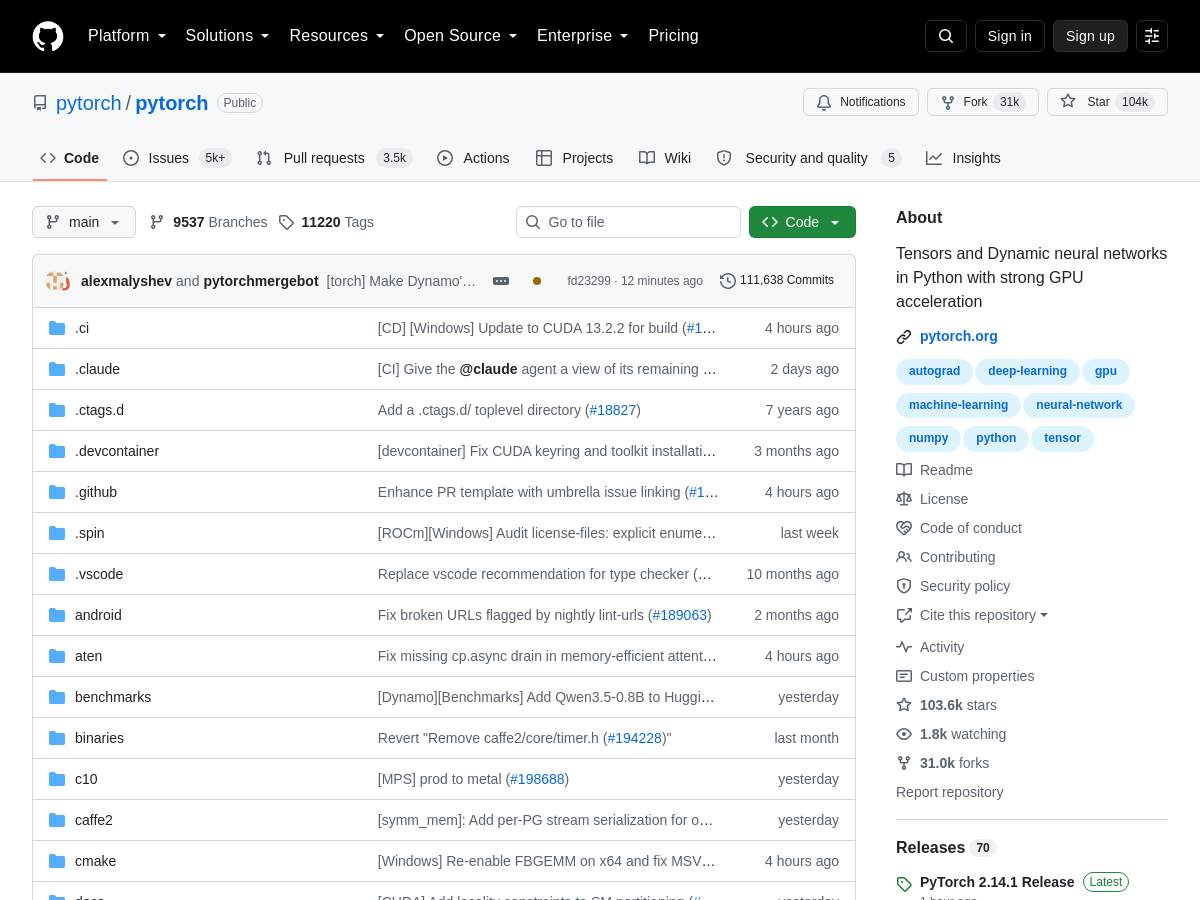This screenshot has width=1200, height=900.
Task: Open the appearance settings sliders icon
Action: (x=1152, y=36)
